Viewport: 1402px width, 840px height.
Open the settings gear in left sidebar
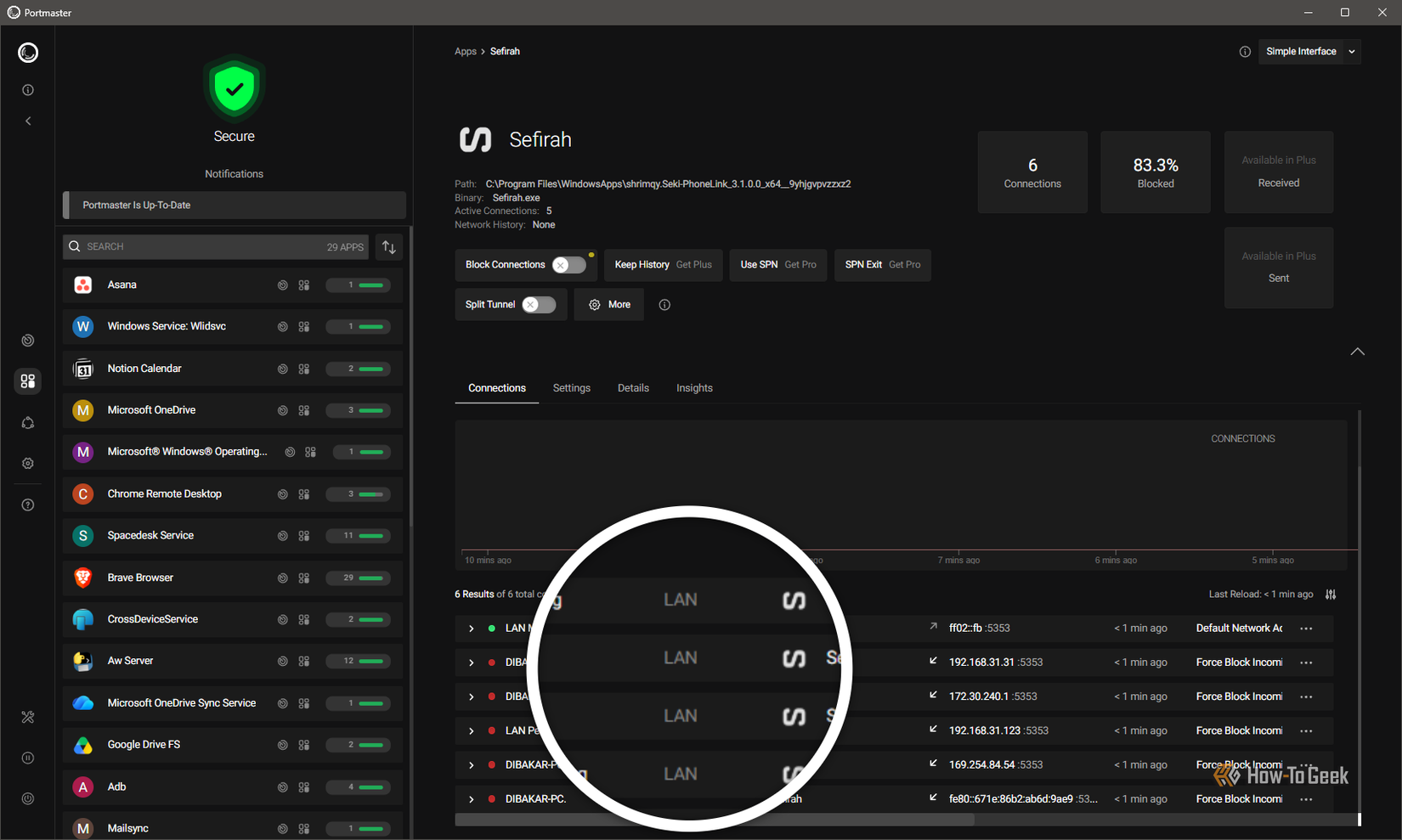coord(28,464)
